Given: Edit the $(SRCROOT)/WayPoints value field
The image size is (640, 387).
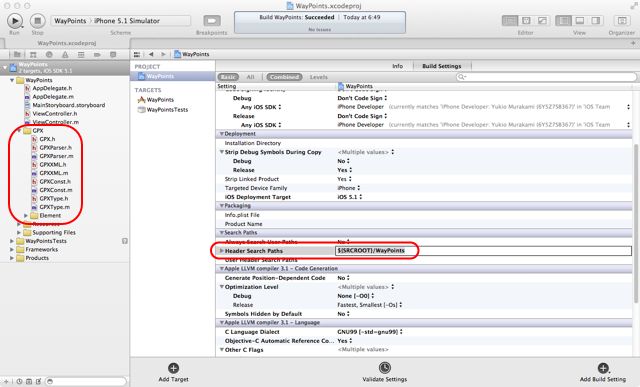Looking at the screenshot, I should (x=483, y=251).
